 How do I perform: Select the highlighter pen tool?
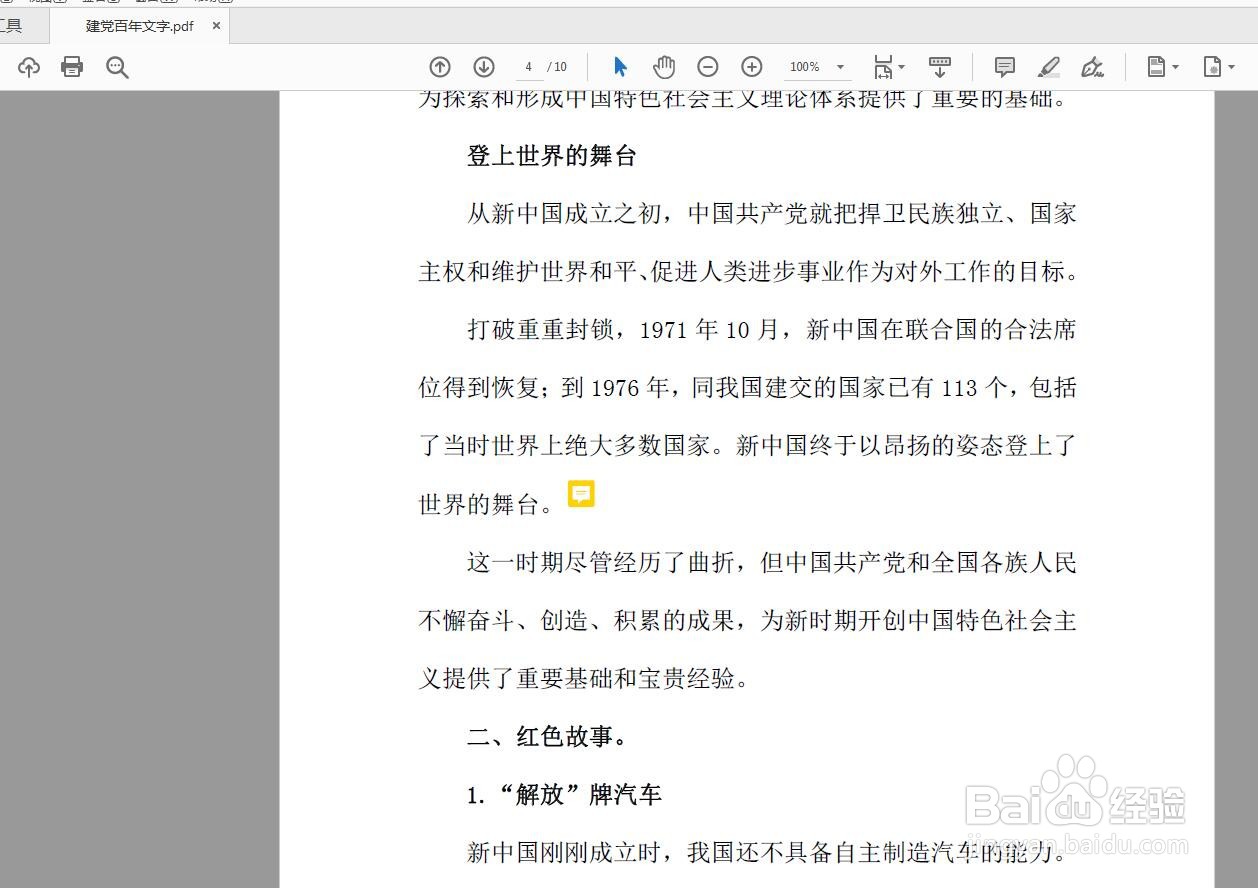click(x=1048, y=67)
